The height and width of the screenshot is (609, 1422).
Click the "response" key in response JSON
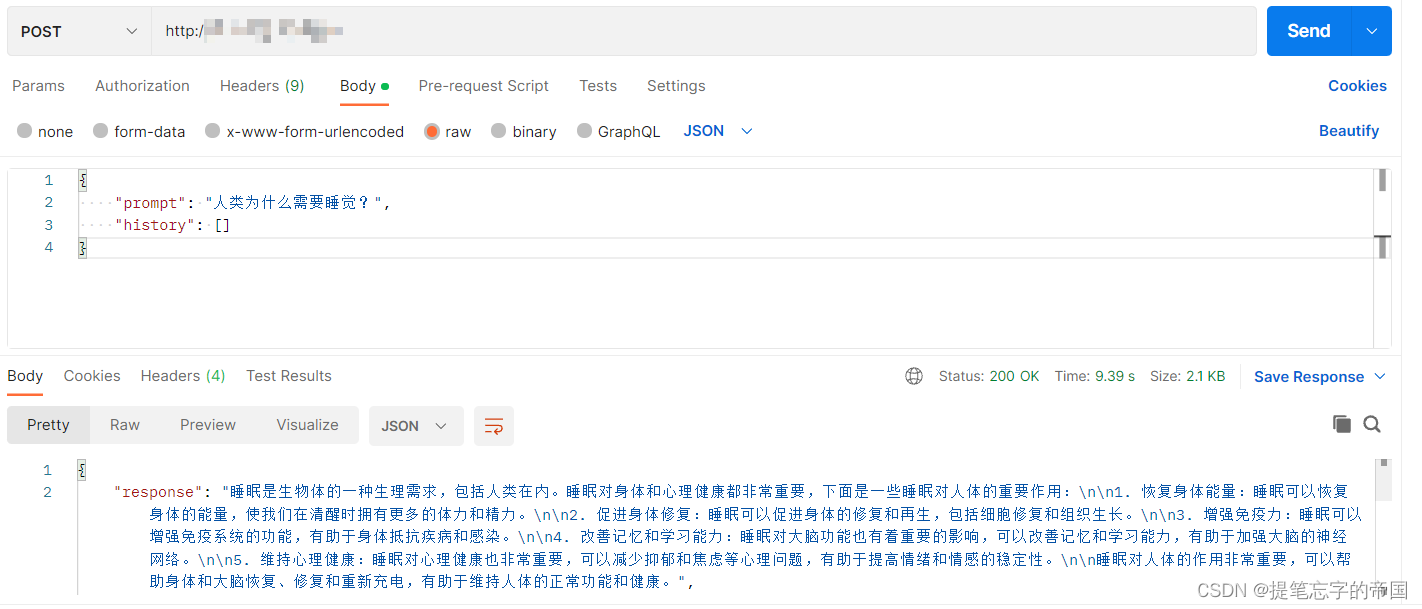coord(159,492)
